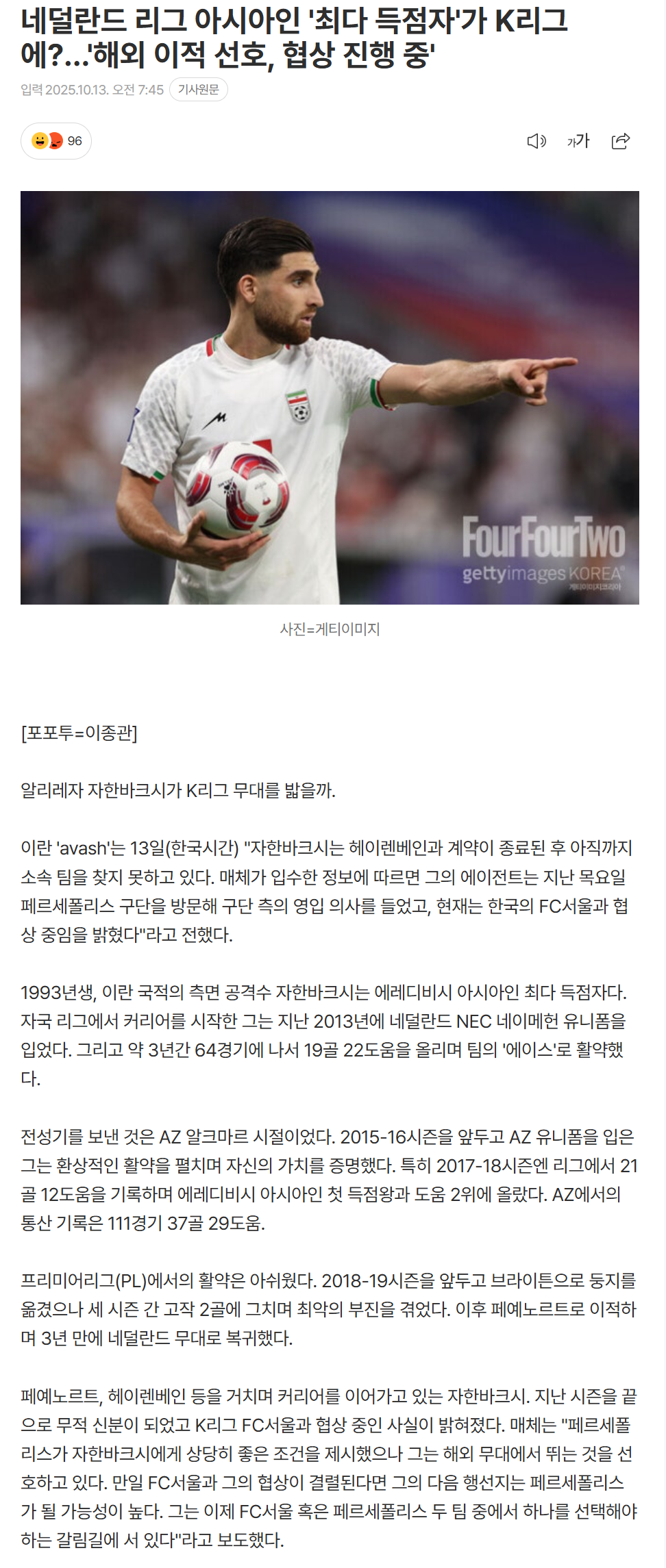The width and height of the screenshot is (666, 1568).
Task: Click the 사진=게티이미지 photo caption
Action: [330, 629]
